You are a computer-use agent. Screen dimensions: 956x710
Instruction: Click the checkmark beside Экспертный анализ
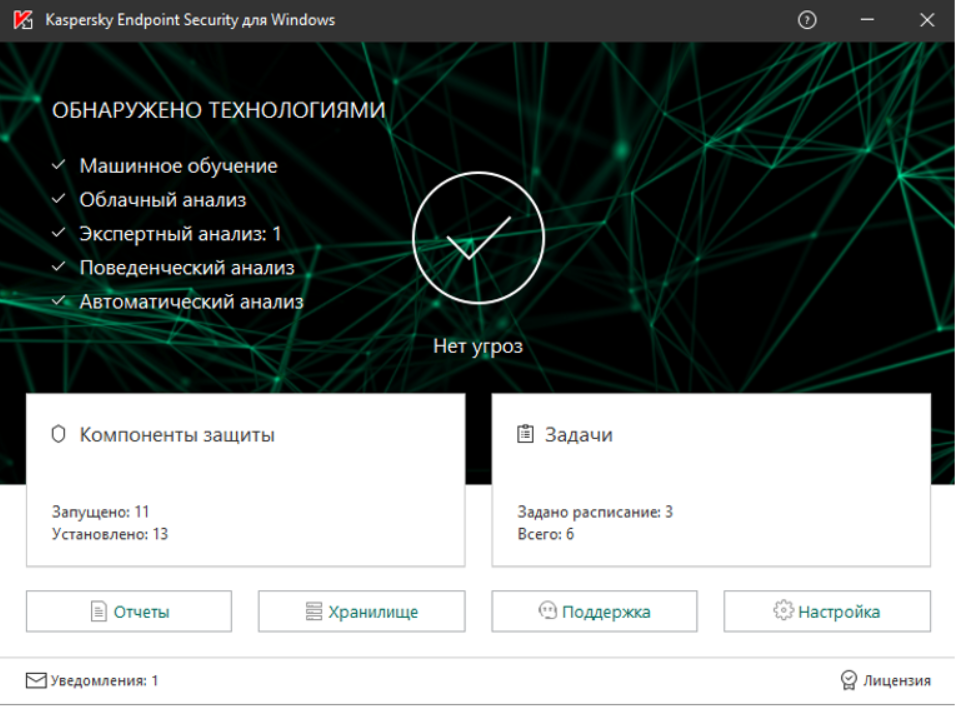(59, 233)
